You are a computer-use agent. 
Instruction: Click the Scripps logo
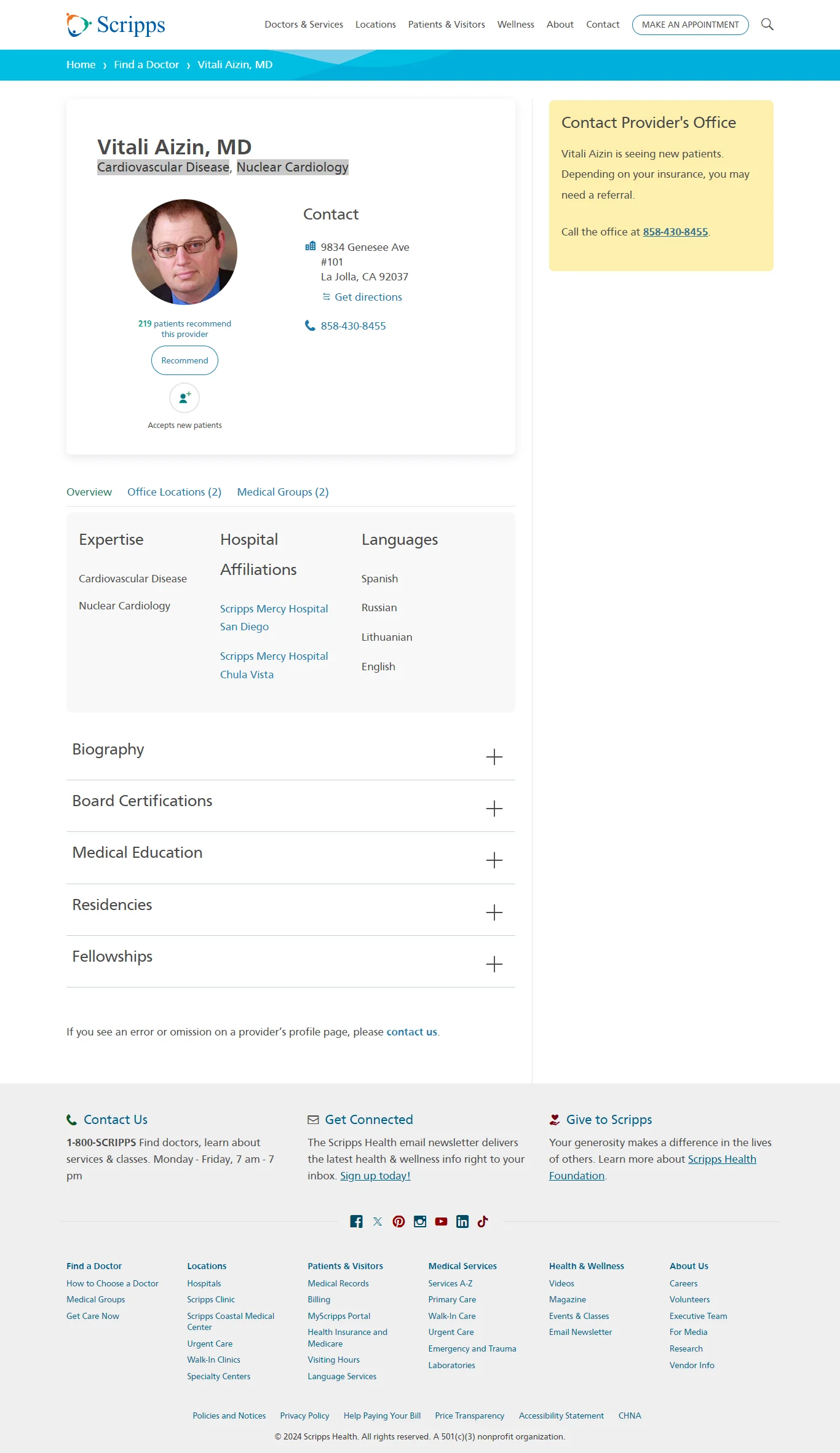[116, 25]
